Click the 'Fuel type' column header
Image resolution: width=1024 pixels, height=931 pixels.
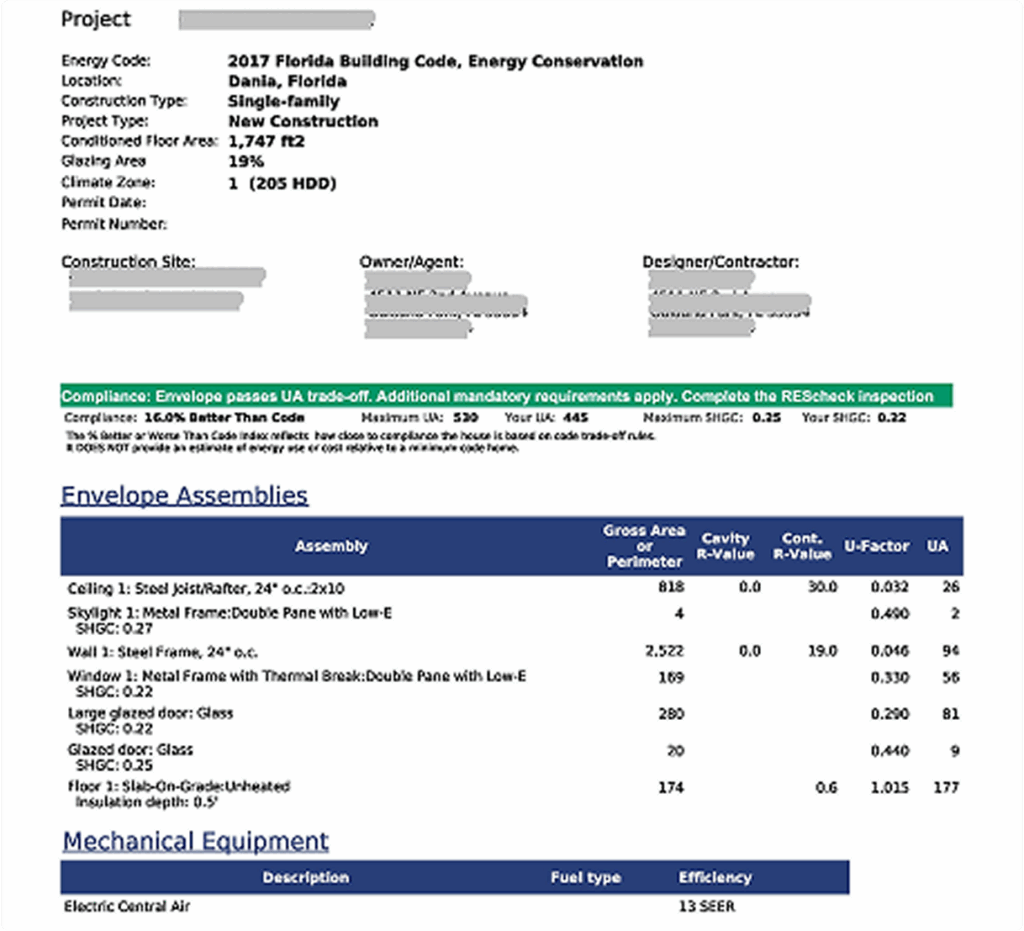(586, 877)
